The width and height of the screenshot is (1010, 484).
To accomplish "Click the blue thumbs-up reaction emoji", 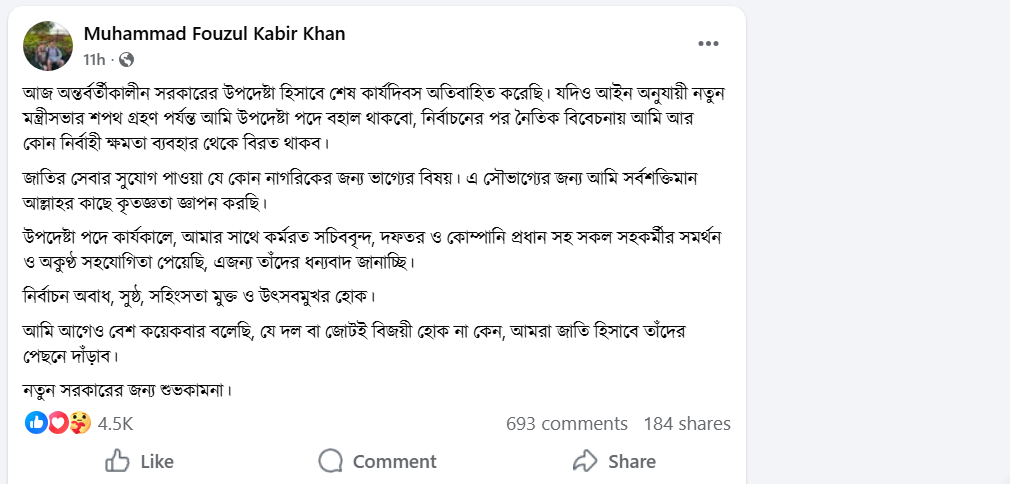I will point(36,423).
